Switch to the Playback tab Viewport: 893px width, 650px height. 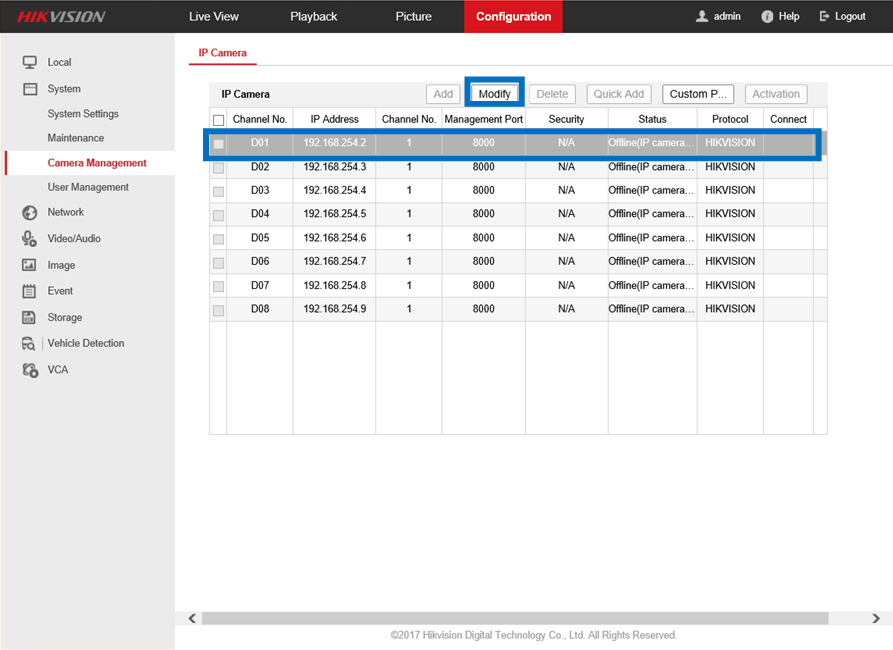click(313, 17)
